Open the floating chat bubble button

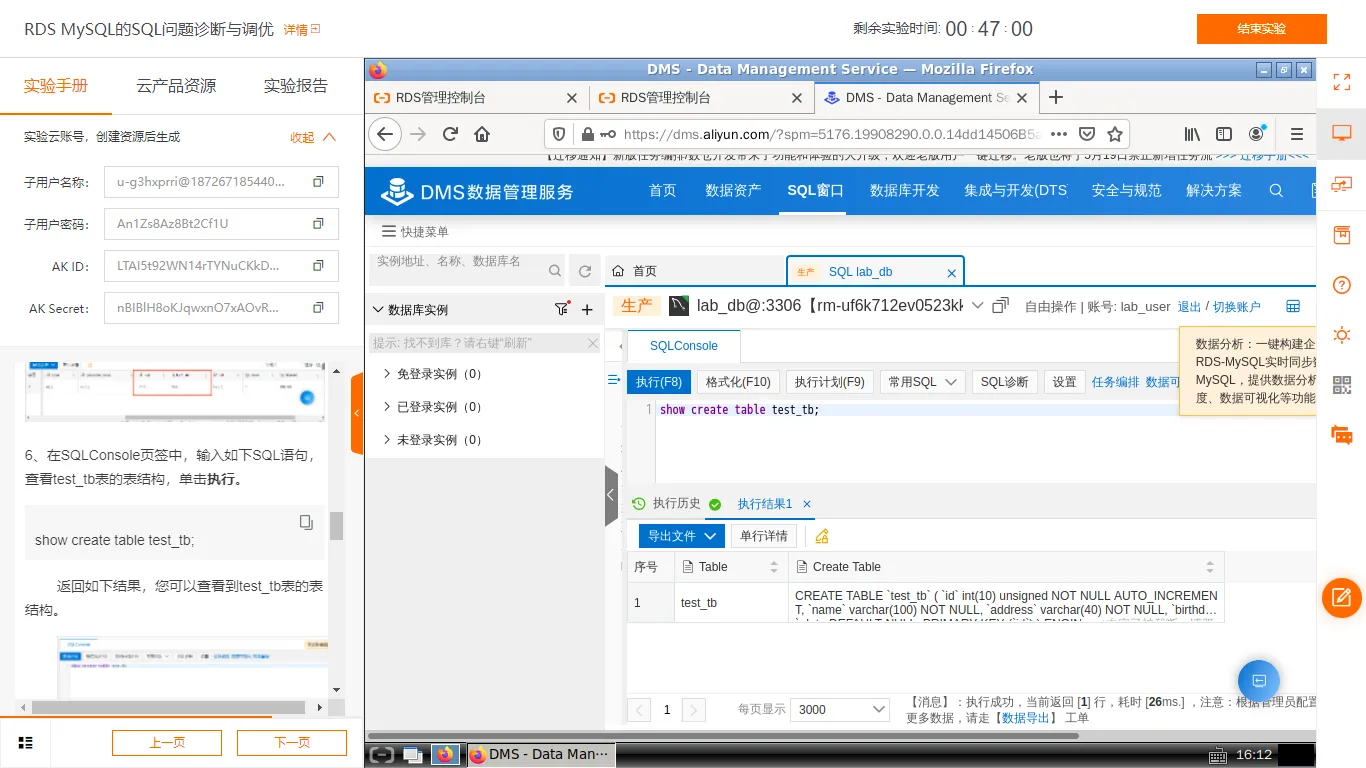pyautogui.click(x=1259, y=681)
